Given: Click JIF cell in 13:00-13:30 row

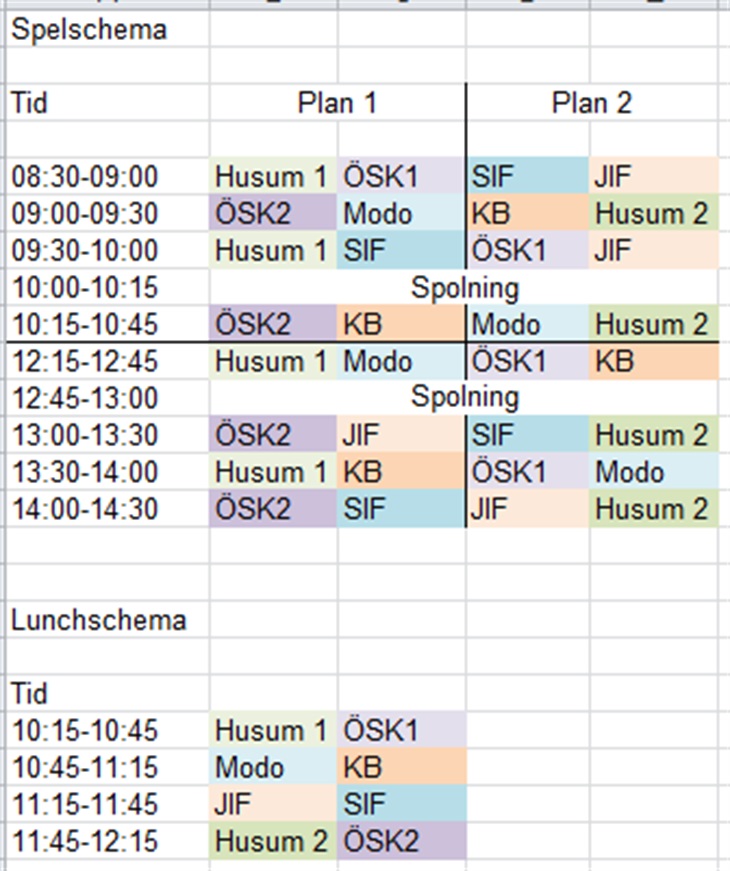Looking at the screenshot, I should (x=402, y=434).
